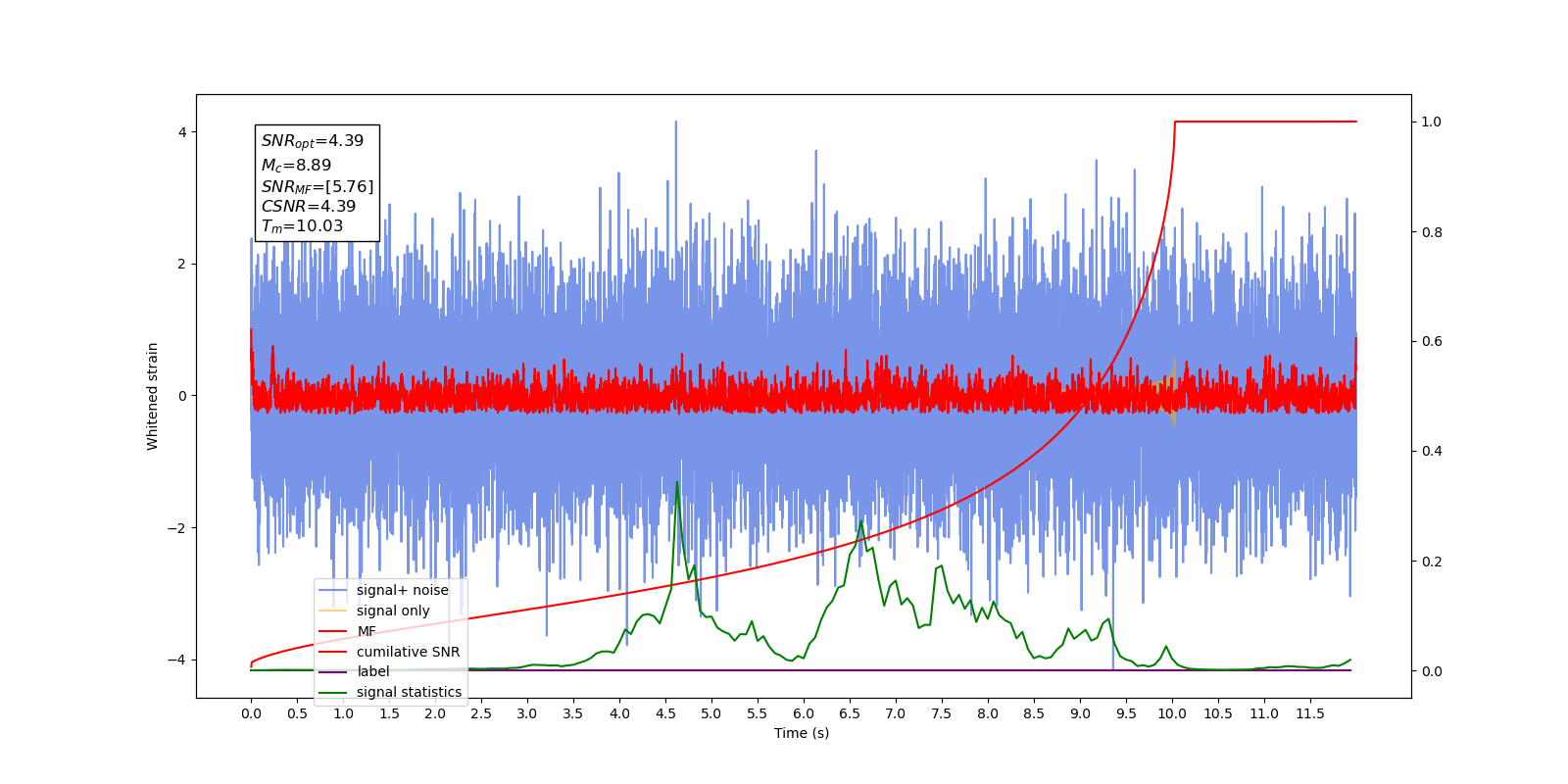Click the 'signal+ noise' legend label
Viewport: 1568px width, 784px height.
tap(402, 590)
